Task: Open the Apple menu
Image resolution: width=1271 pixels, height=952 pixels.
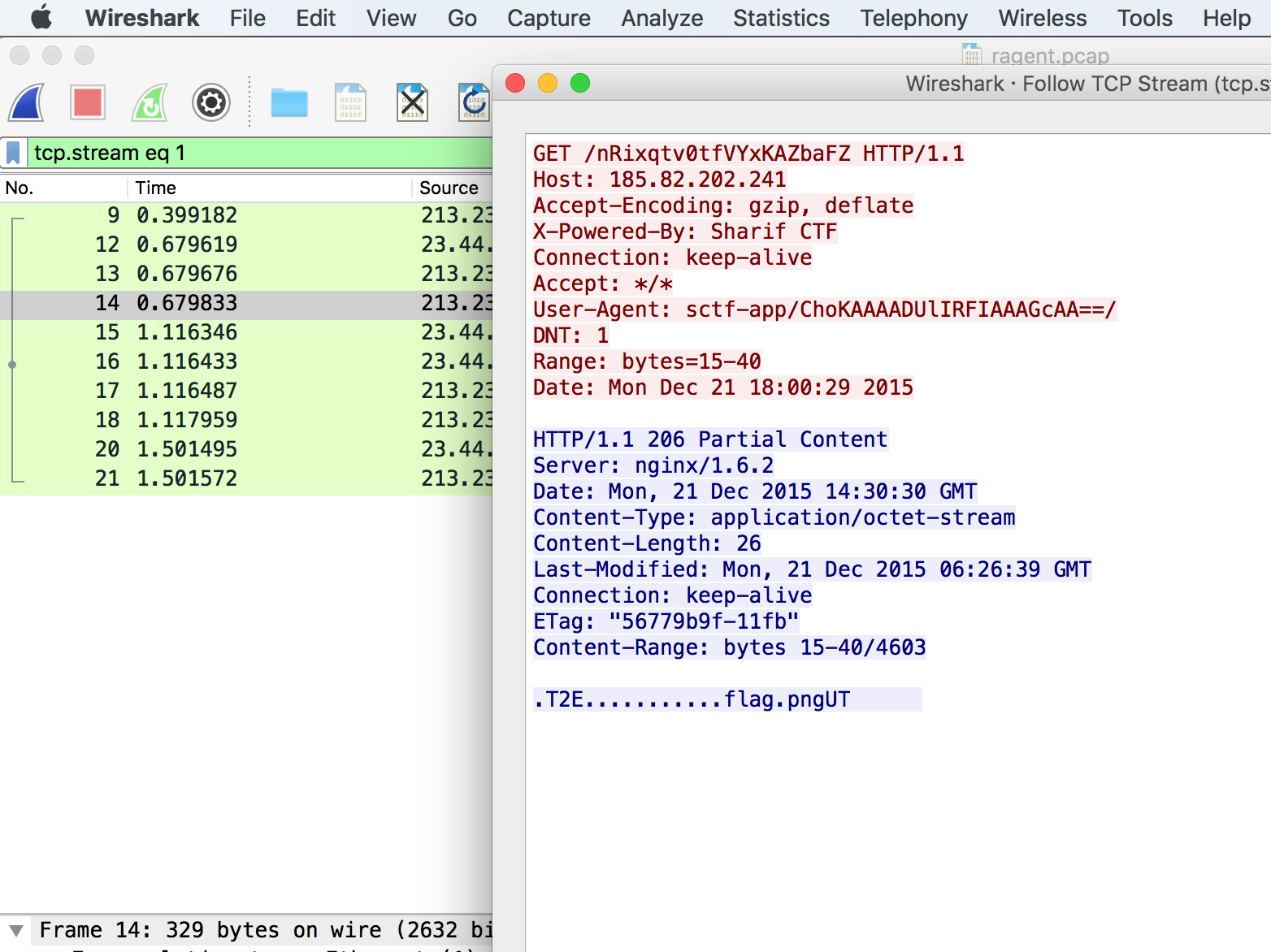Action: click(41, 17)
